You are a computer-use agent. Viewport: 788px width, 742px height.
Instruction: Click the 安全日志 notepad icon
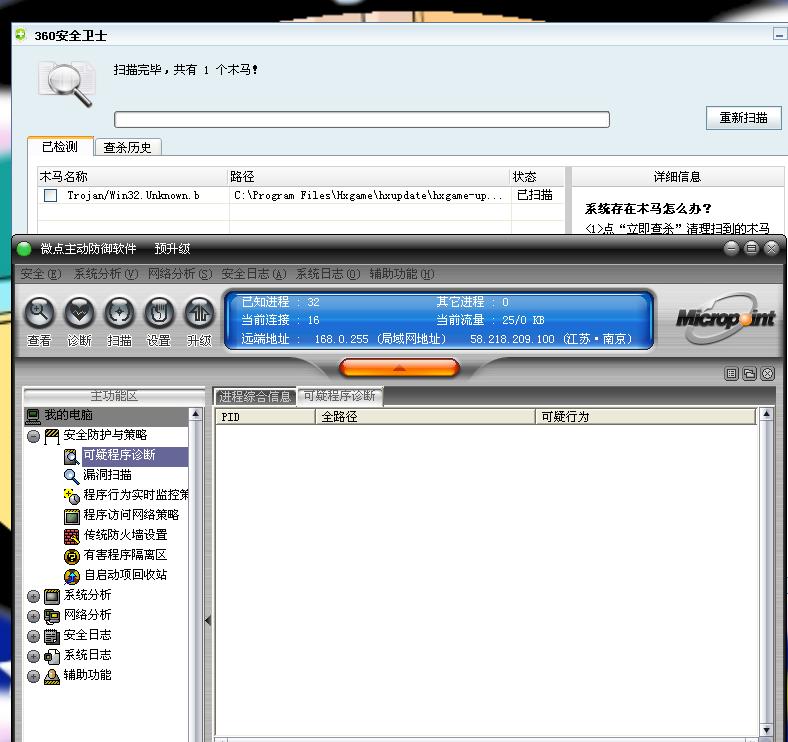pyautogui.click(x=52, y=636)
